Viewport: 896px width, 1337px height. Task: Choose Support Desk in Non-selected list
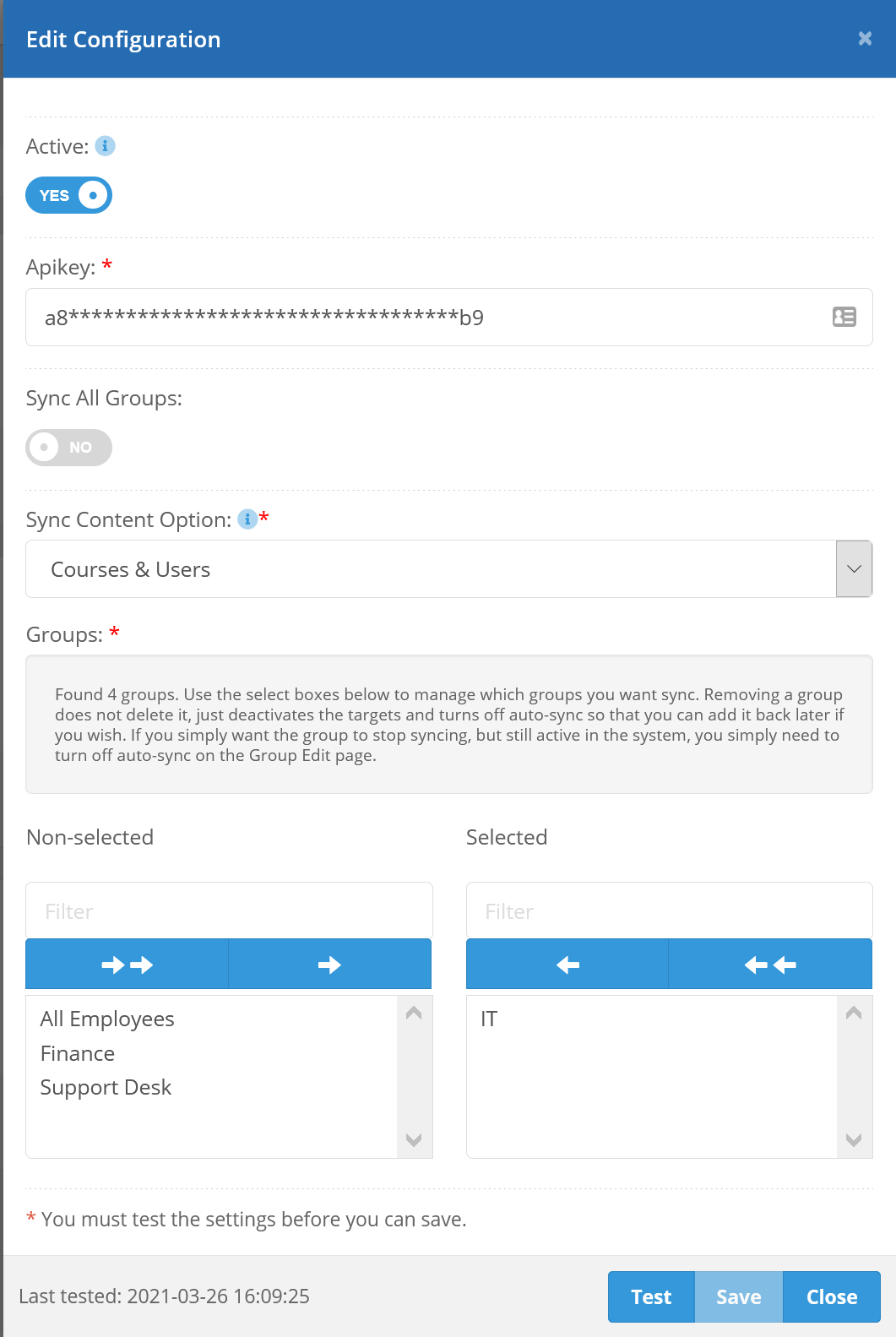[x=106, y=1087]
